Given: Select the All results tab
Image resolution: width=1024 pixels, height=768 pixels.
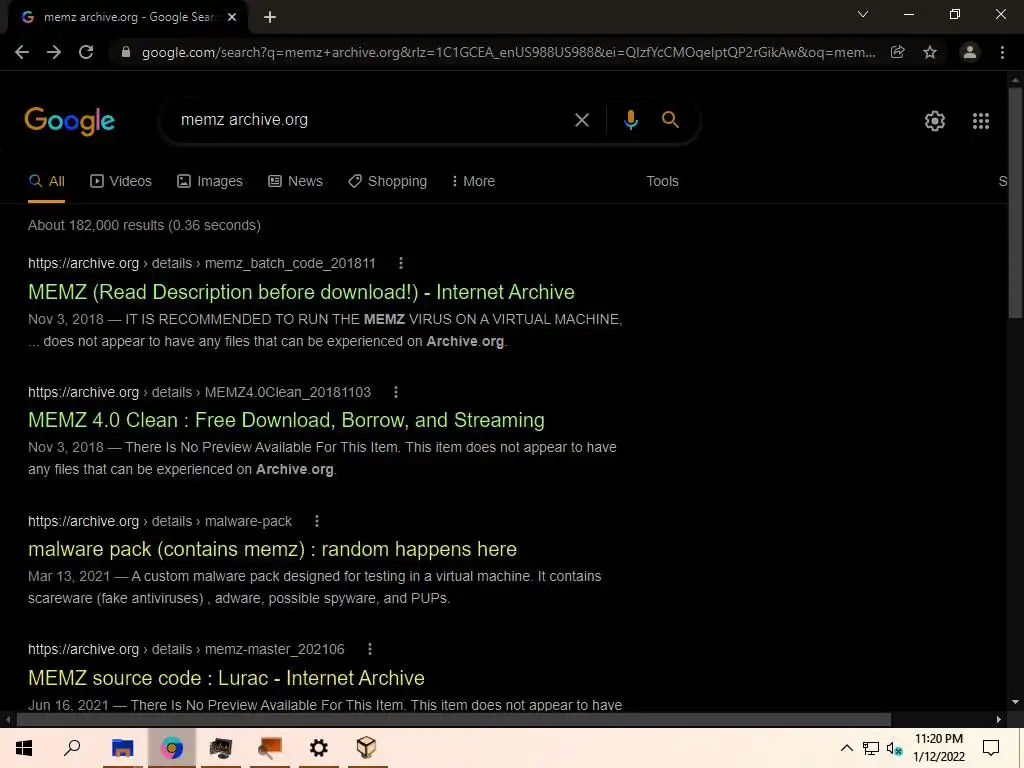Looking at the screenshot, I should click(x=46, y=182).
